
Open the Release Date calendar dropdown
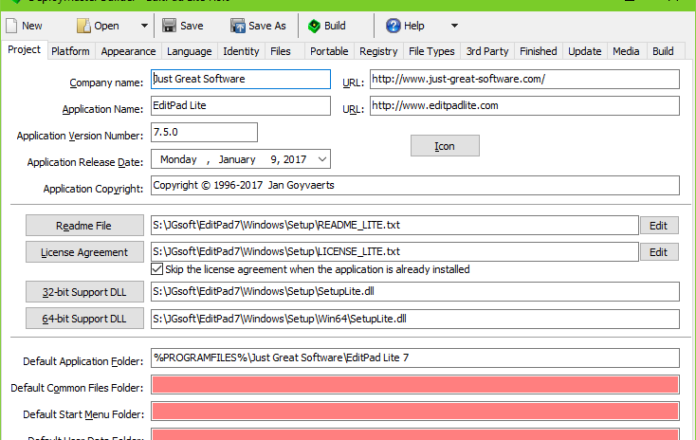322,159
